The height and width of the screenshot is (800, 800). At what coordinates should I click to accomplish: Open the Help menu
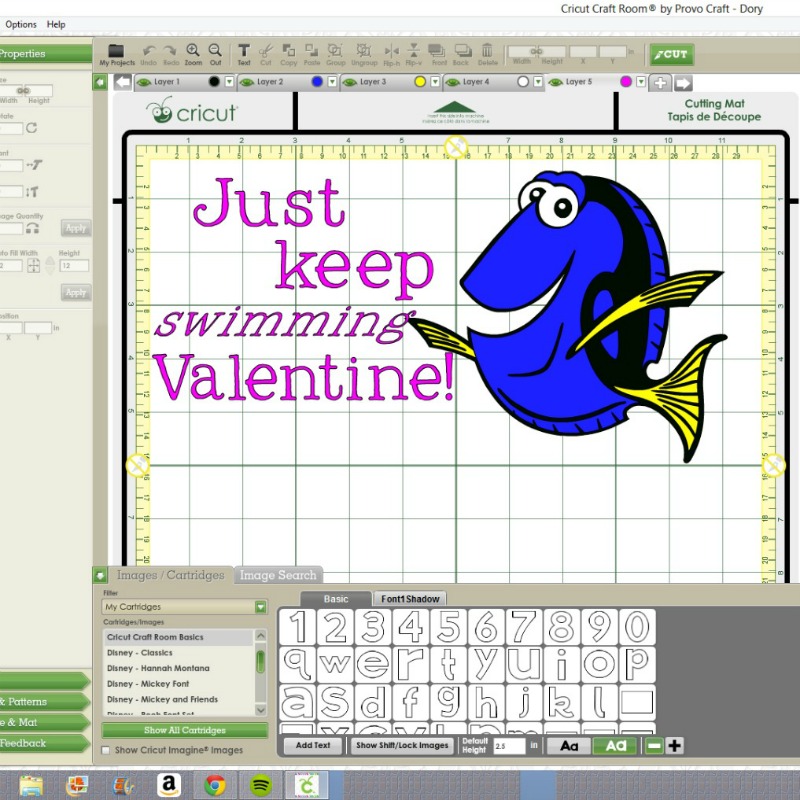[56, 24]
